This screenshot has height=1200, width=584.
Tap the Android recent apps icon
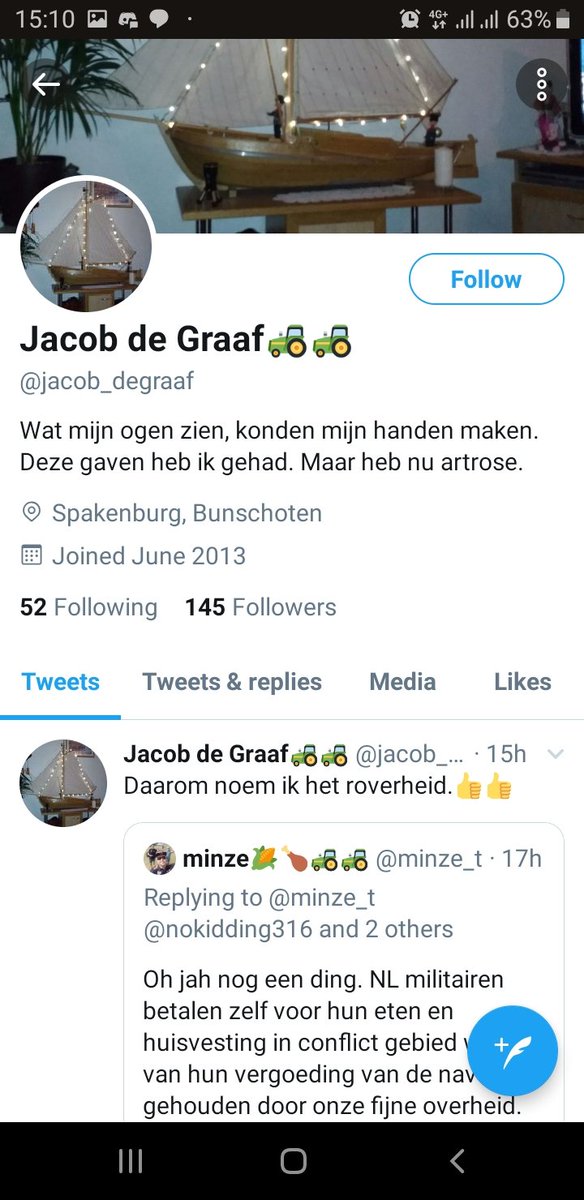click(130, 1160)
